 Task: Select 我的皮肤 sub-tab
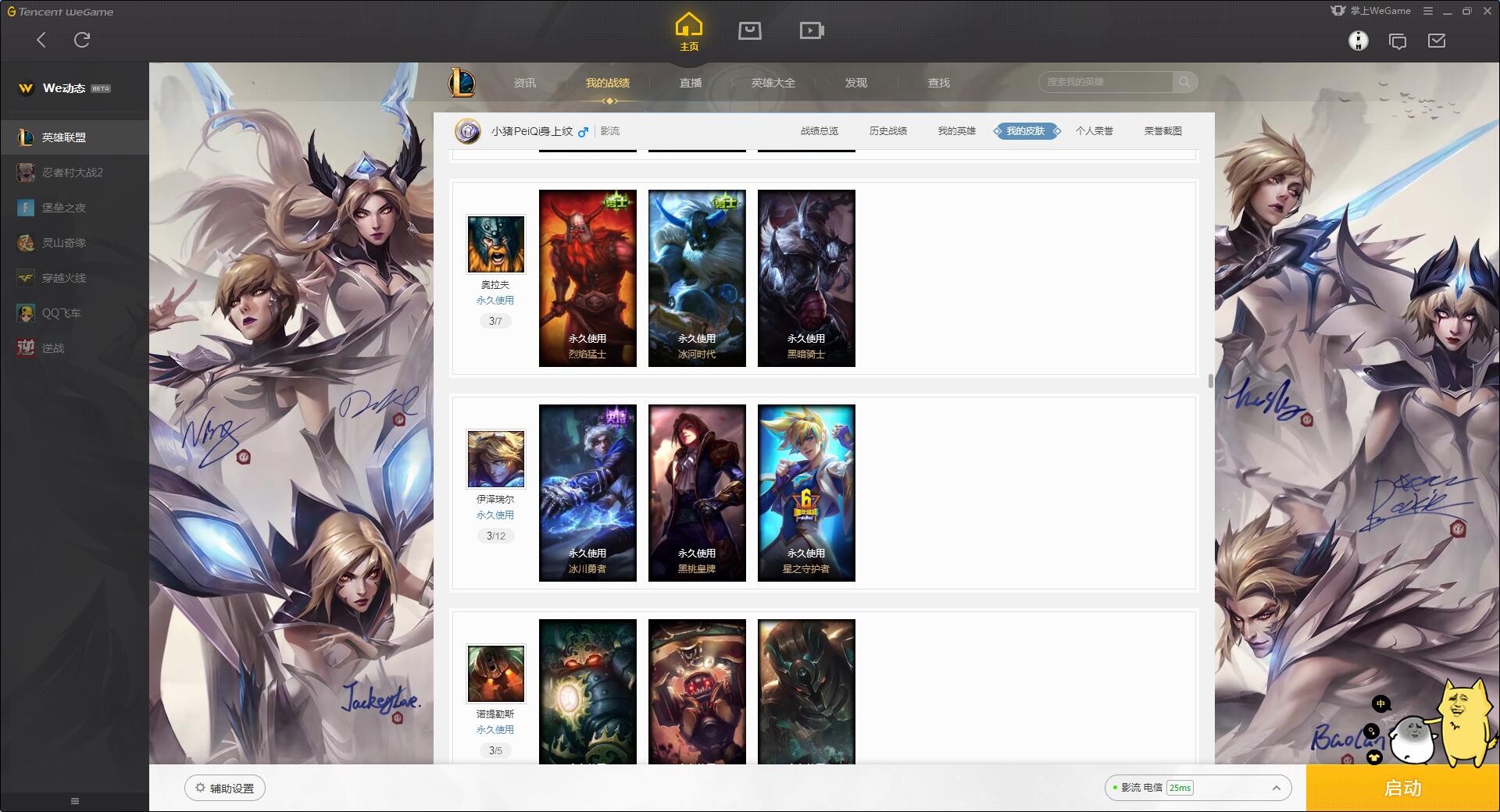tap(1026, 131)
